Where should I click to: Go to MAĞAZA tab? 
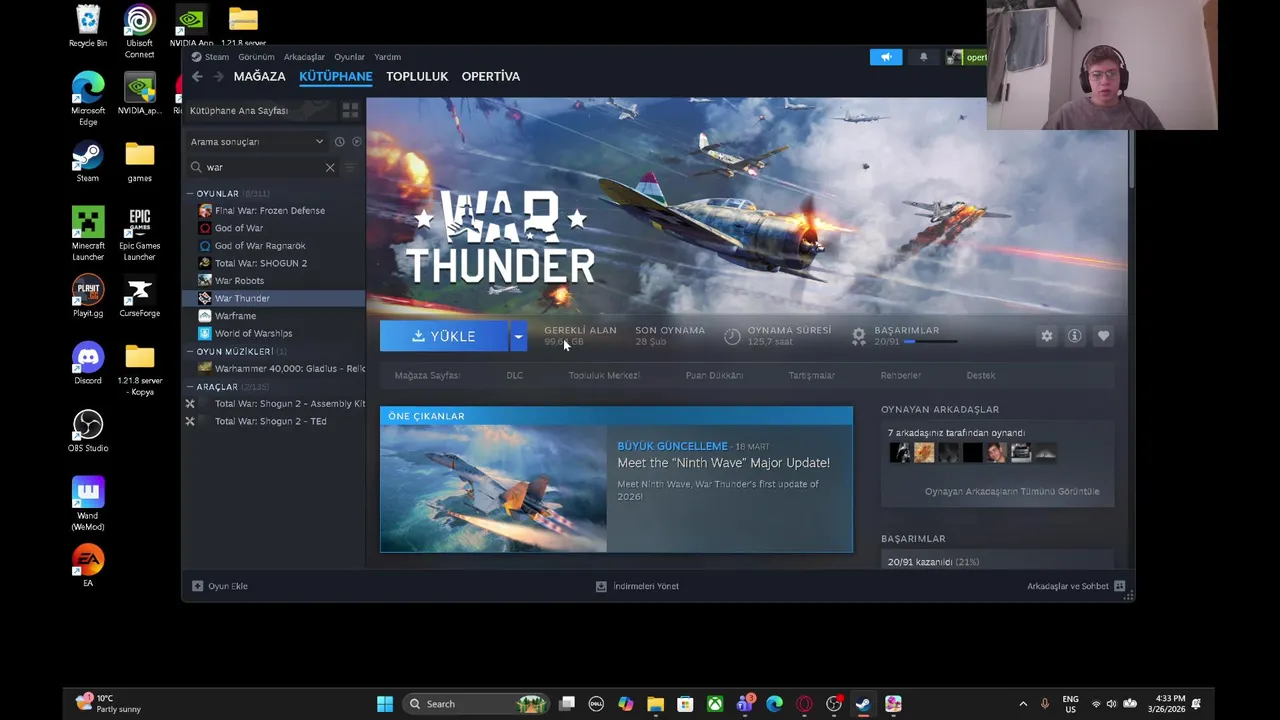click(x=260, y=76)
